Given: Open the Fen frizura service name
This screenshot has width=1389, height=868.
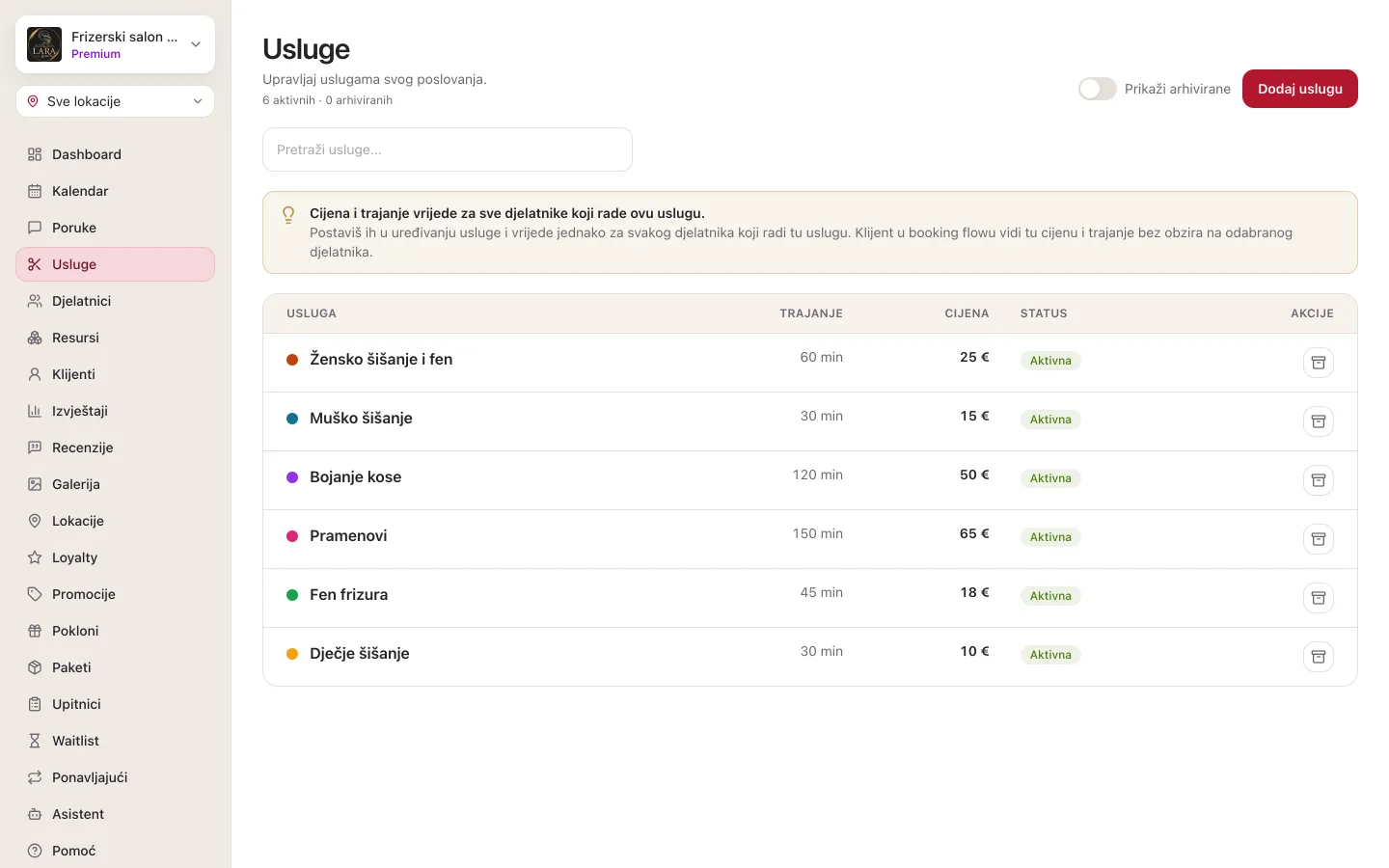Looking at the screenshot, I should [348, 594].
